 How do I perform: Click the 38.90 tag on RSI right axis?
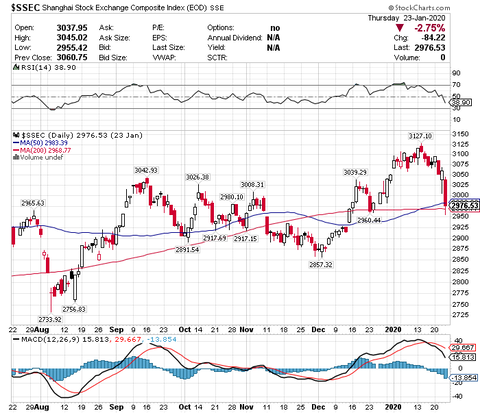(x=460, y=103)
